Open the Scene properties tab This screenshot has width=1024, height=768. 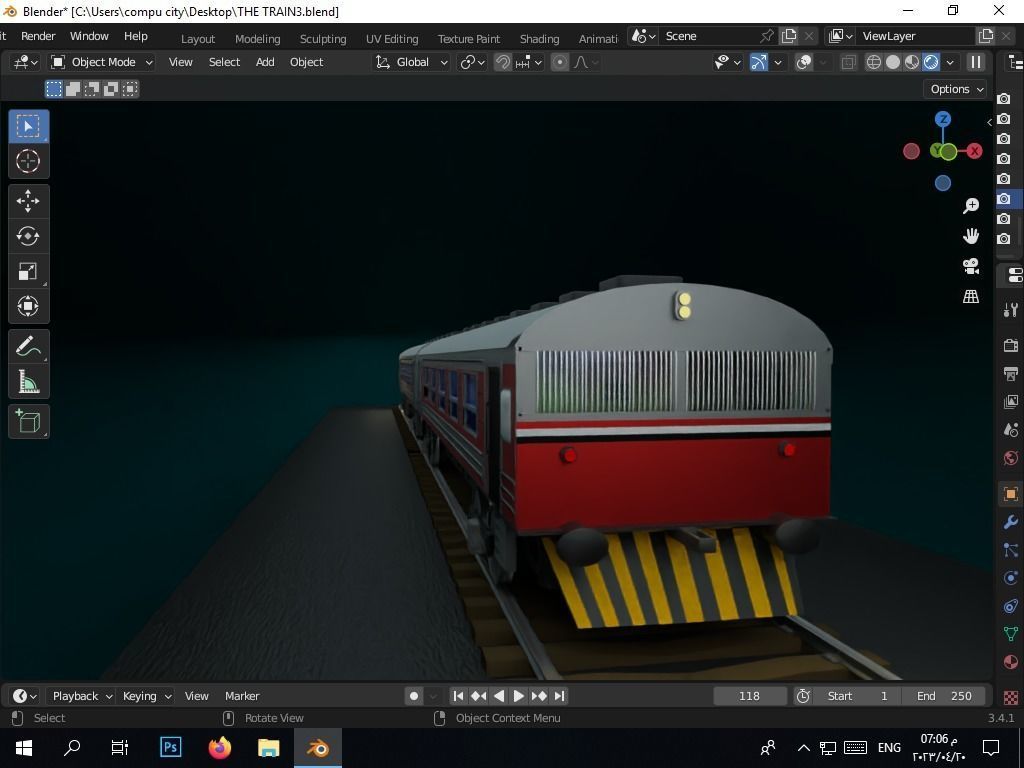pyautogui.click(x=1010, y=430)
